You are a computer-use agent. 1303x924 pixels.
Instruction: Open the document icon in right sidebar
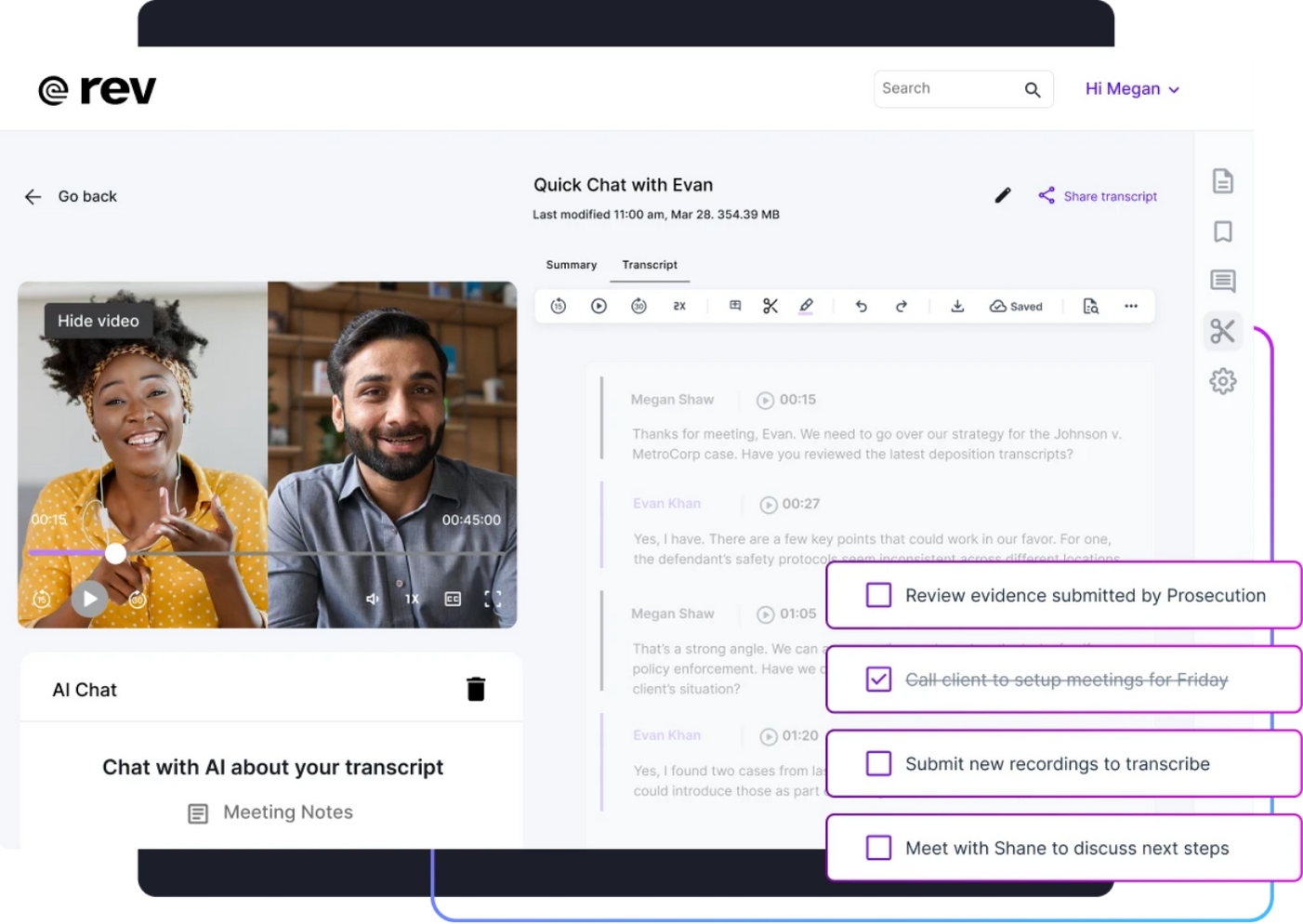1222,181
